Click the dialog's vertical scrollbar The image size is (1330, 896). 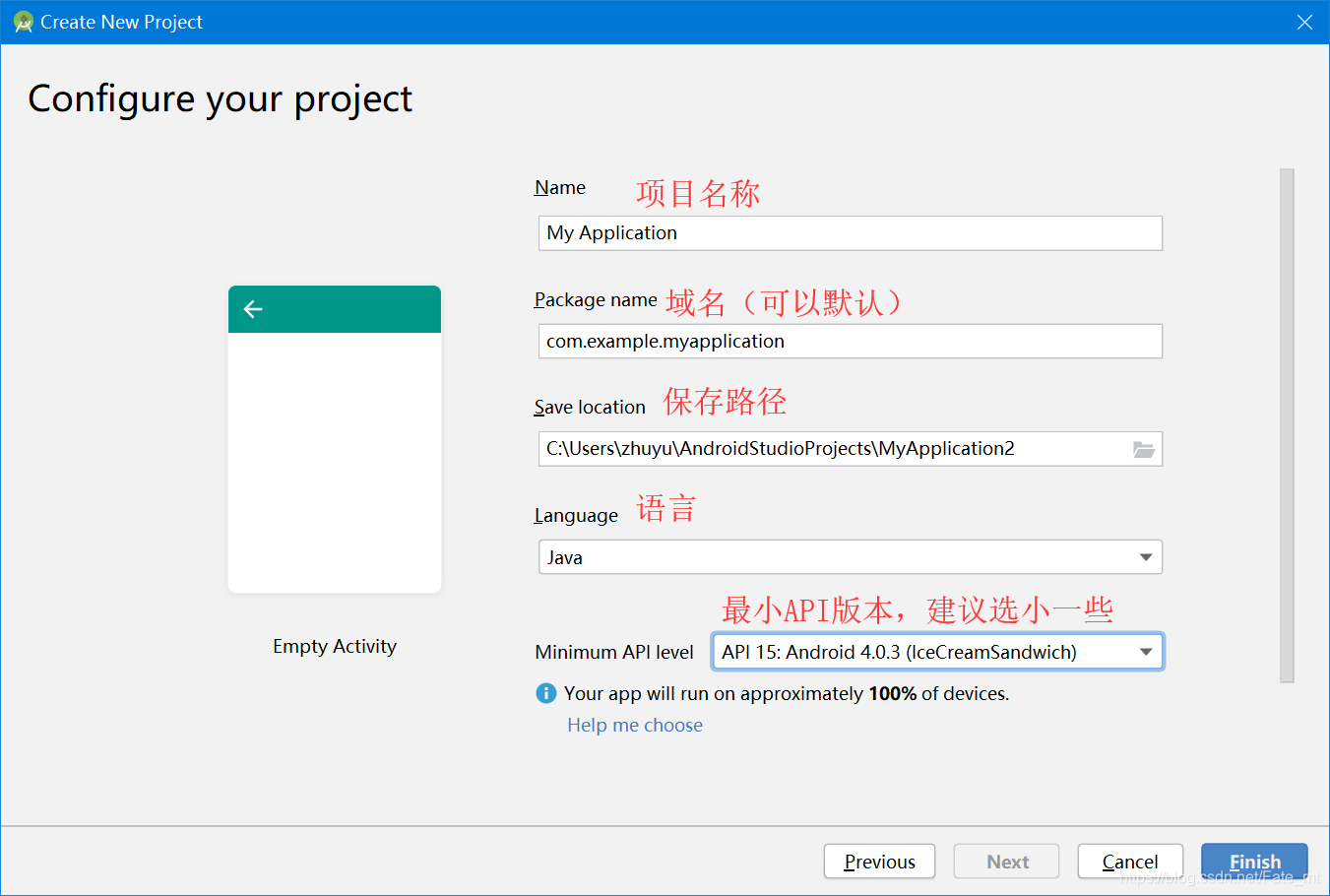(1287, 425)
